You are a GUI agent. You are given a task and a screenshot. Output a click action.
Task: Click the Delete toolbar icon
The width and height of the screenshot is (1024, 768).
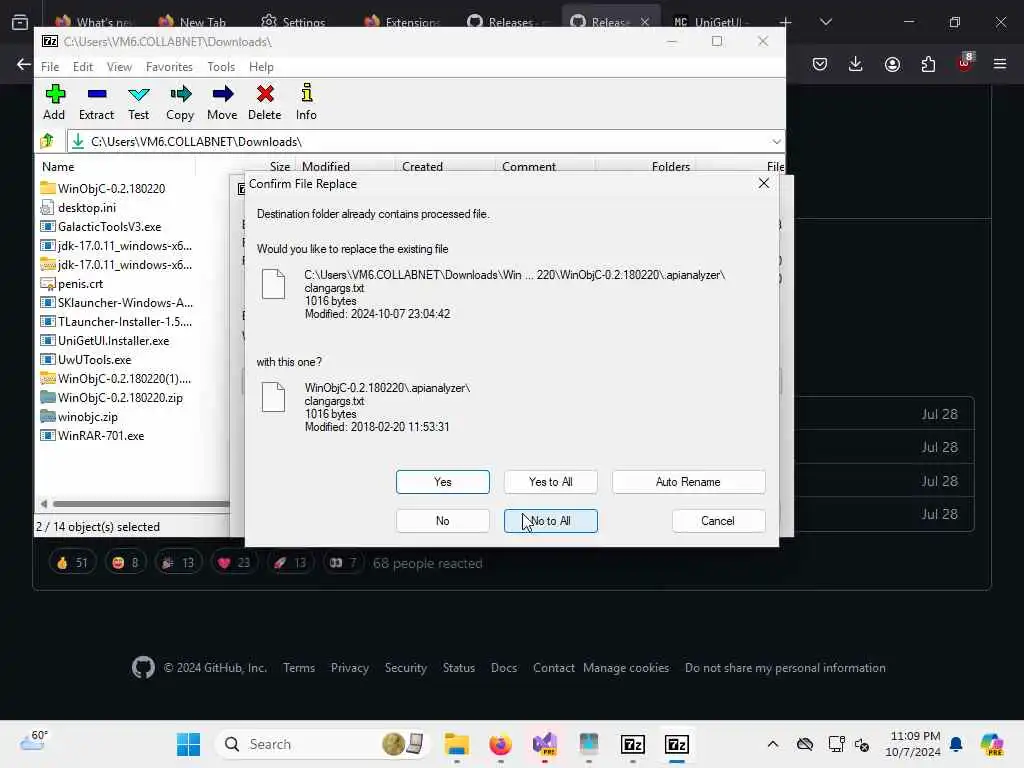click(x=264, y=103)
